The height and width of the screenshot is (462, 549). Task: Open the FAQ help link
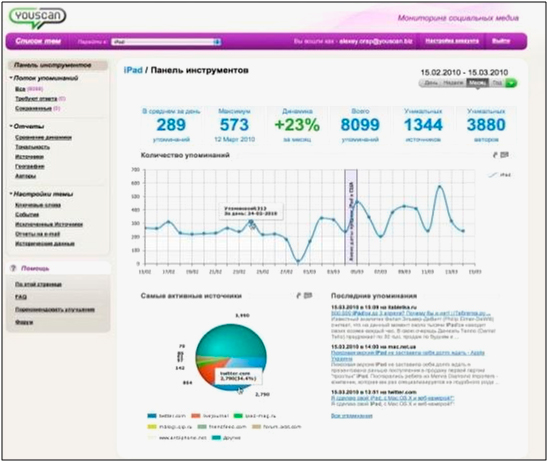click(21, 297)
